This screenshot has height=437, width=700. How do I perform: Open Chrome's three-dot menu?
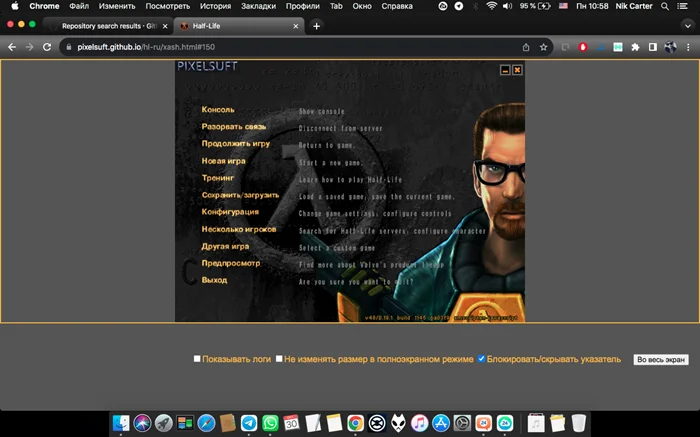click(686, 47)
